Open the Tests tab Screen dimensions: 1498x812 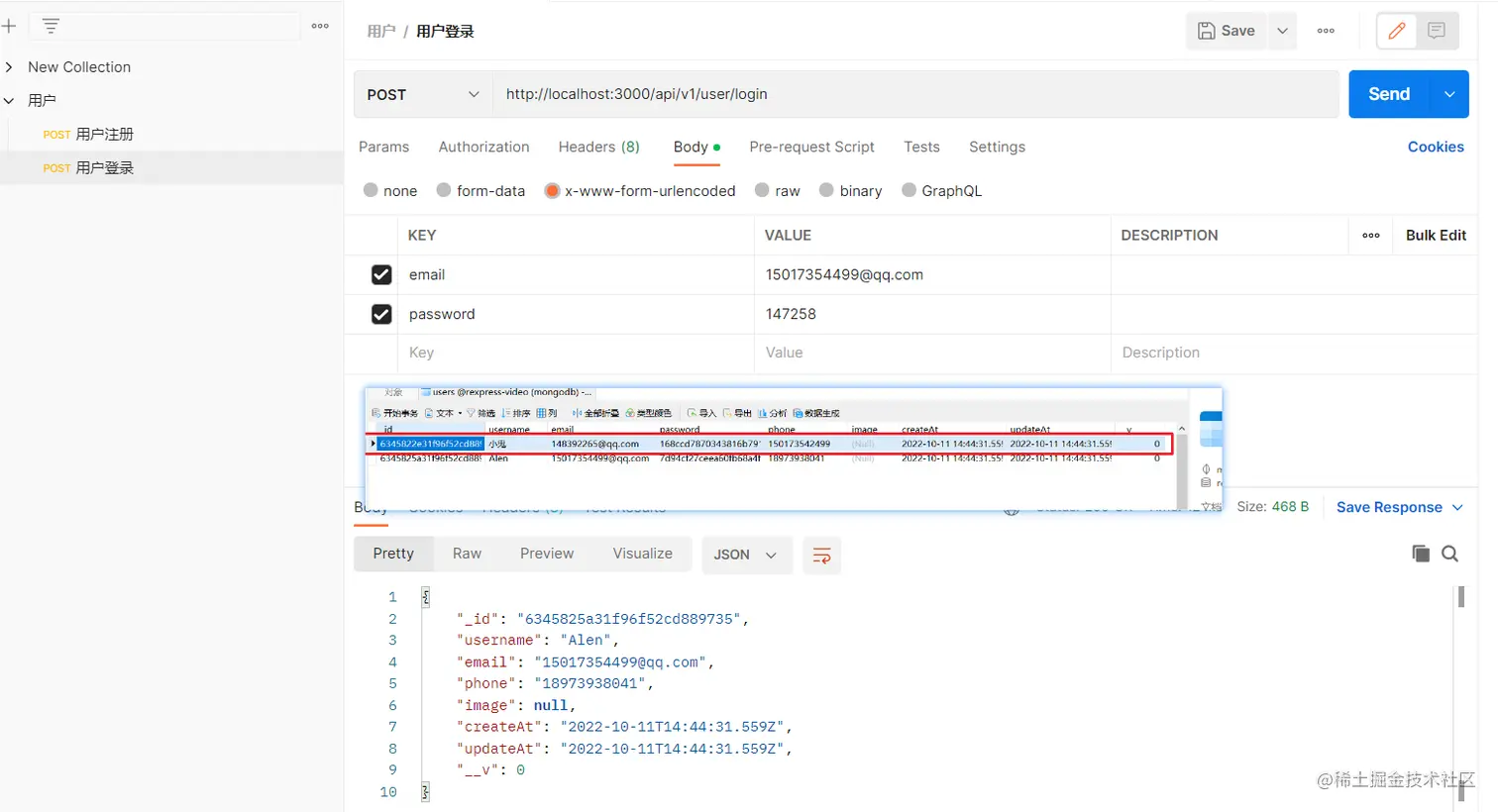click(x=921, y=147)
